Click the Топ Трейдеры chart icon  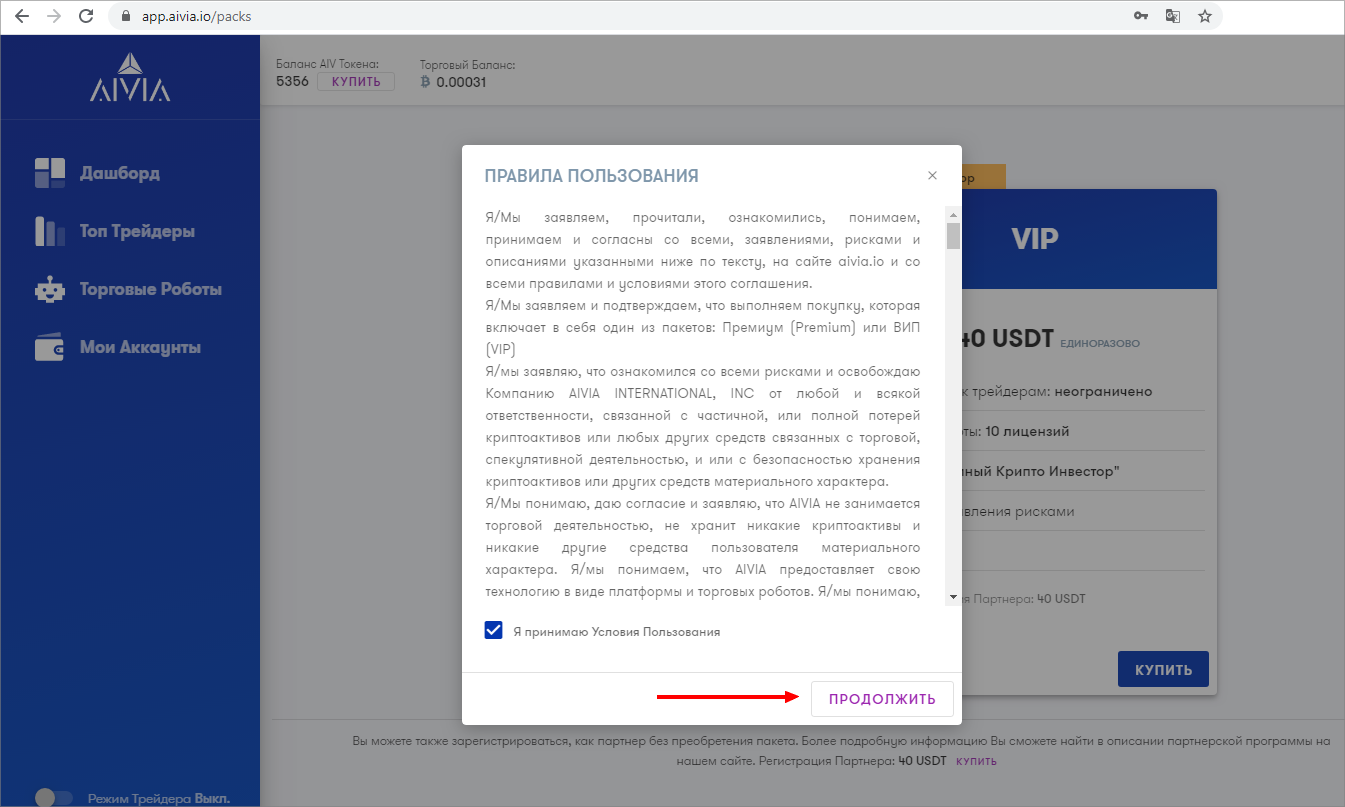49,231
